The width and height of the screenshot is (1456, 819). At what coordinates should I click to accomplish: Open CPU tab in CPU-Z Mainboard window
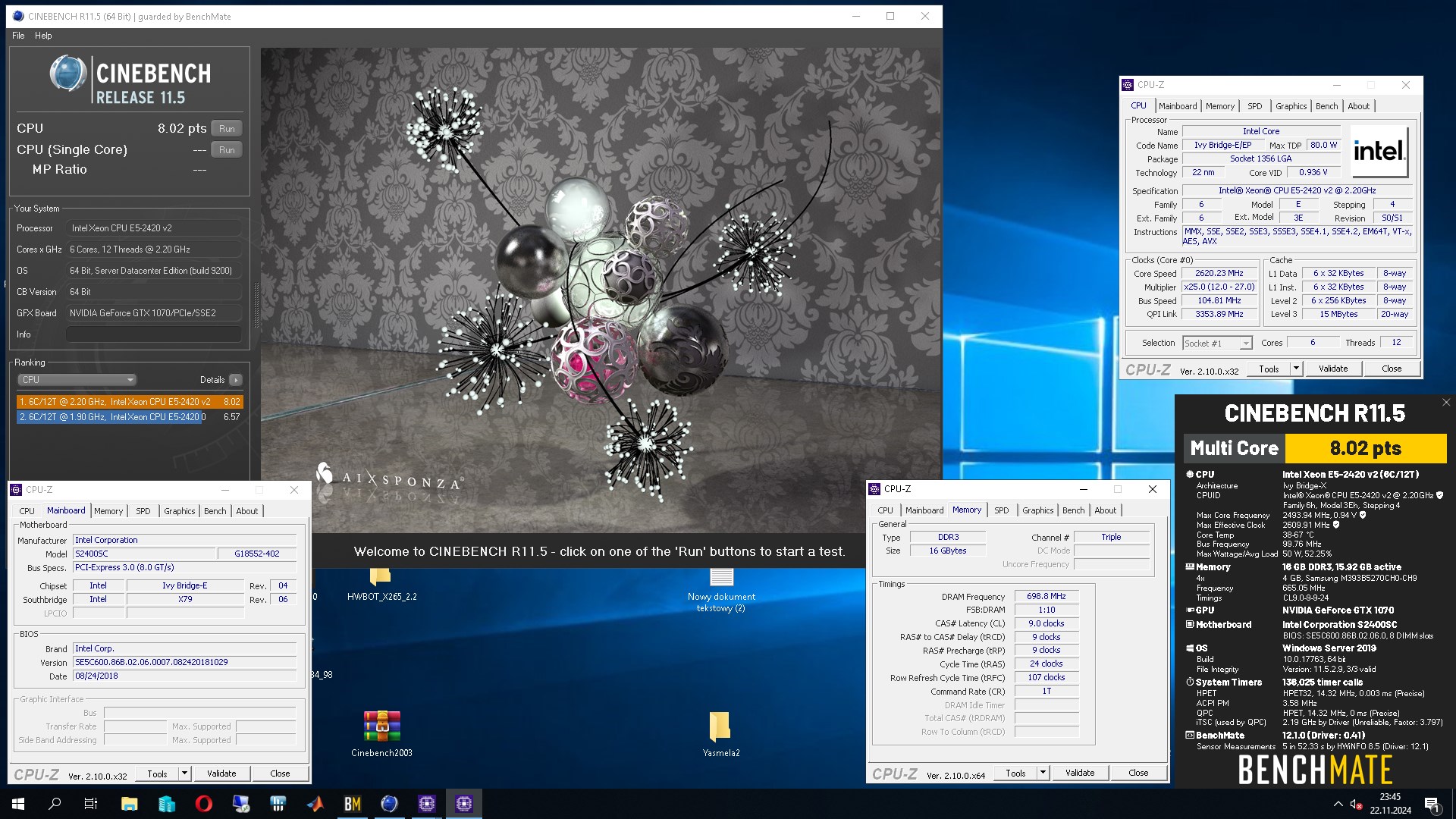click(27, 511)
